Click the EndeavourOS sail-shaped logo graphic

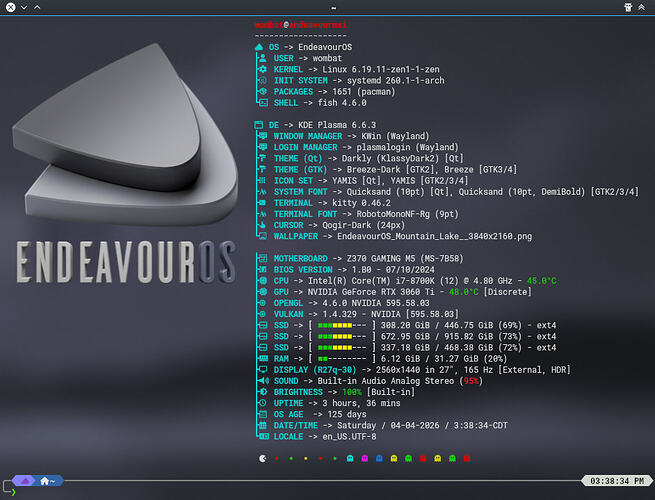point(125,134)
